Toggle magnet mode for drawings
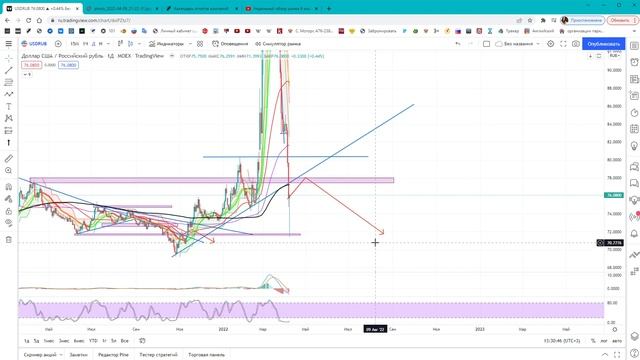The width and height of the screenshot is (640, 360). (x=9, y=187)
